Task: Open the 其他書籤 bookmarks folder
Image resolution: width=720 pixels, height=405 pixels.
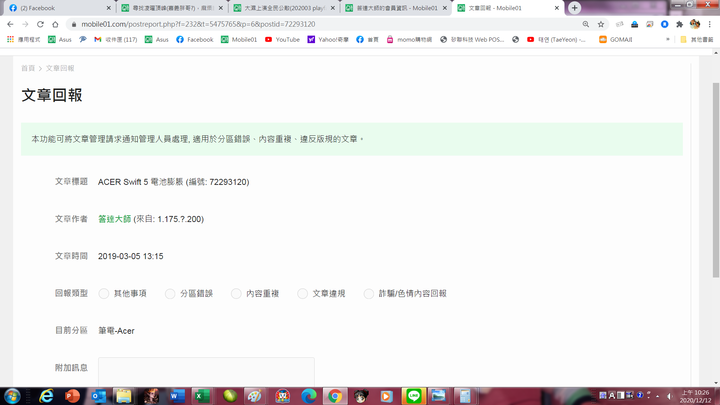Action: coord(697,39)
